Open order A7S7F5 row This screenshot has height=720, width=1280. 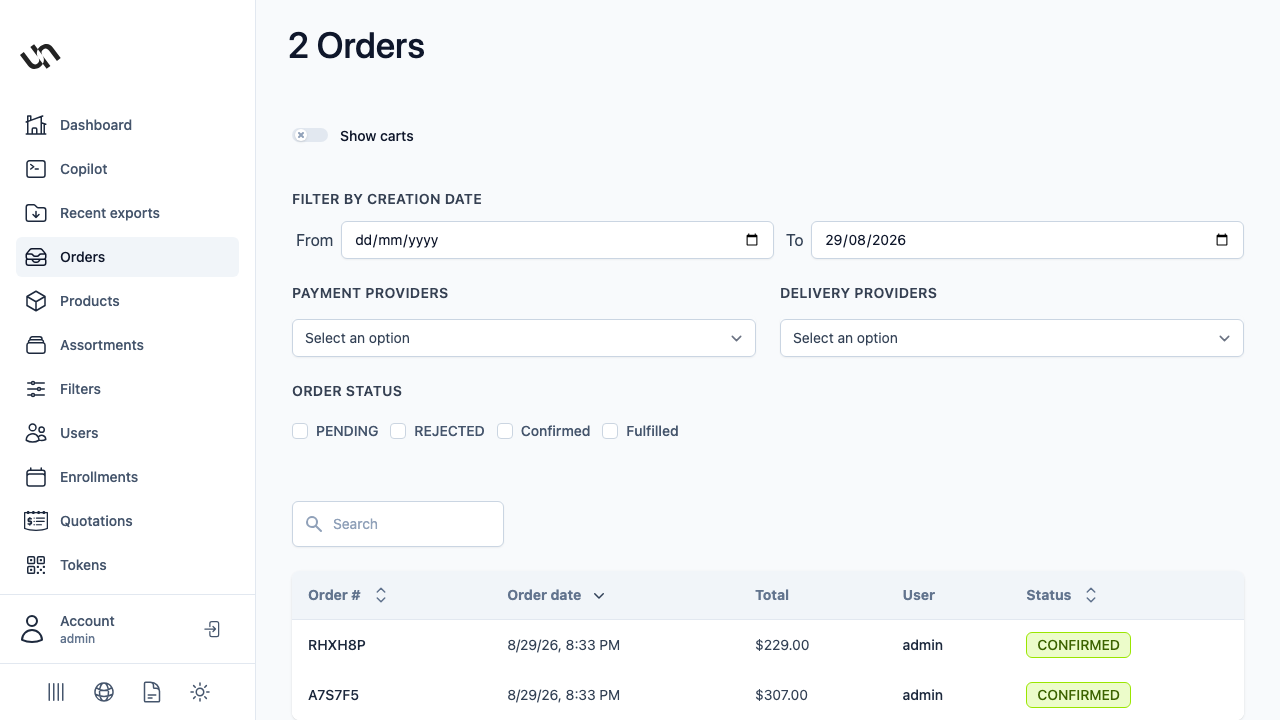coord(768,695)
